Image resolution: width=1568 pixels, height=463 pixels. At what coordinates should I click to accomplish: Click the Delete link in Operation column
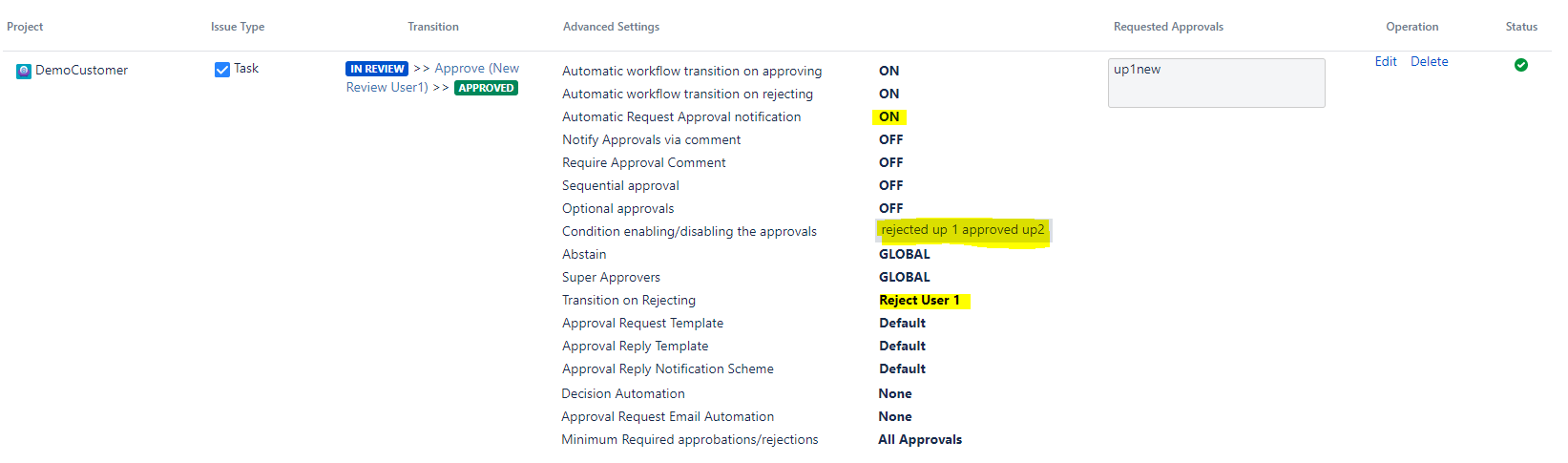1430,61
